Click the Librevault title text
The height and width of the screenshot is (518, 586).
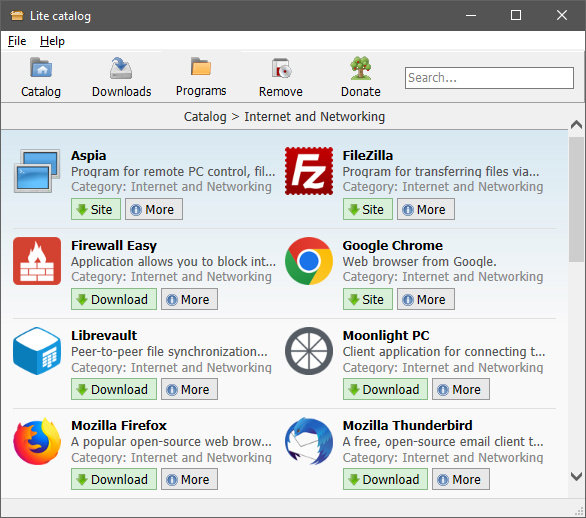104,336
